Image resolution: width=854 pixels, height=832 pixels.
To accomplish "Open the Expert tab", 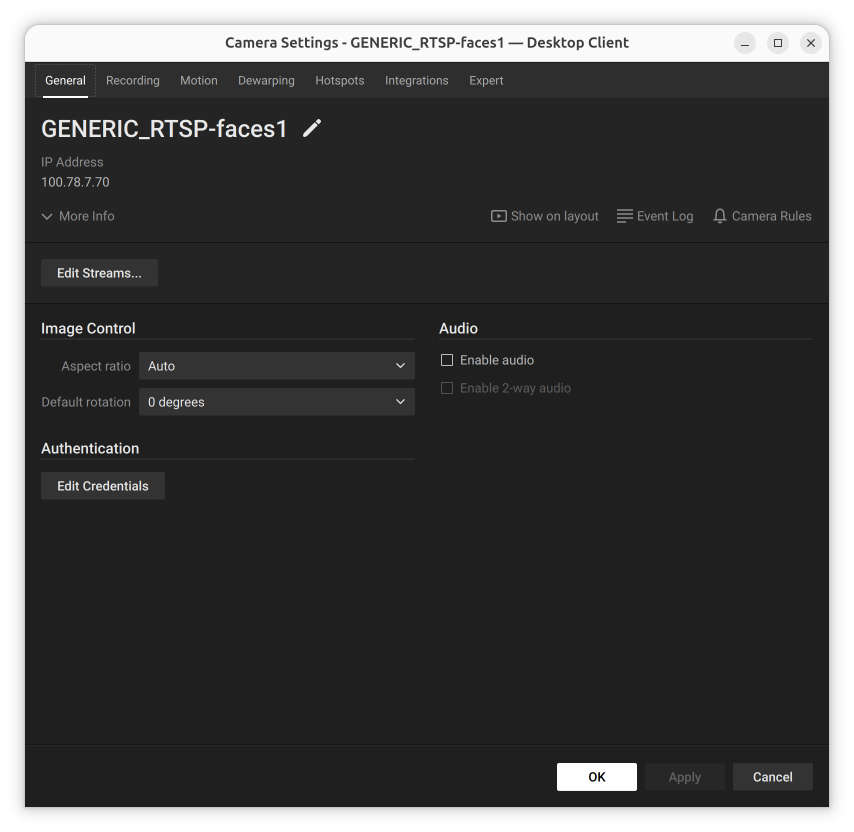I will pyautogui.click(x=486, y=81).
